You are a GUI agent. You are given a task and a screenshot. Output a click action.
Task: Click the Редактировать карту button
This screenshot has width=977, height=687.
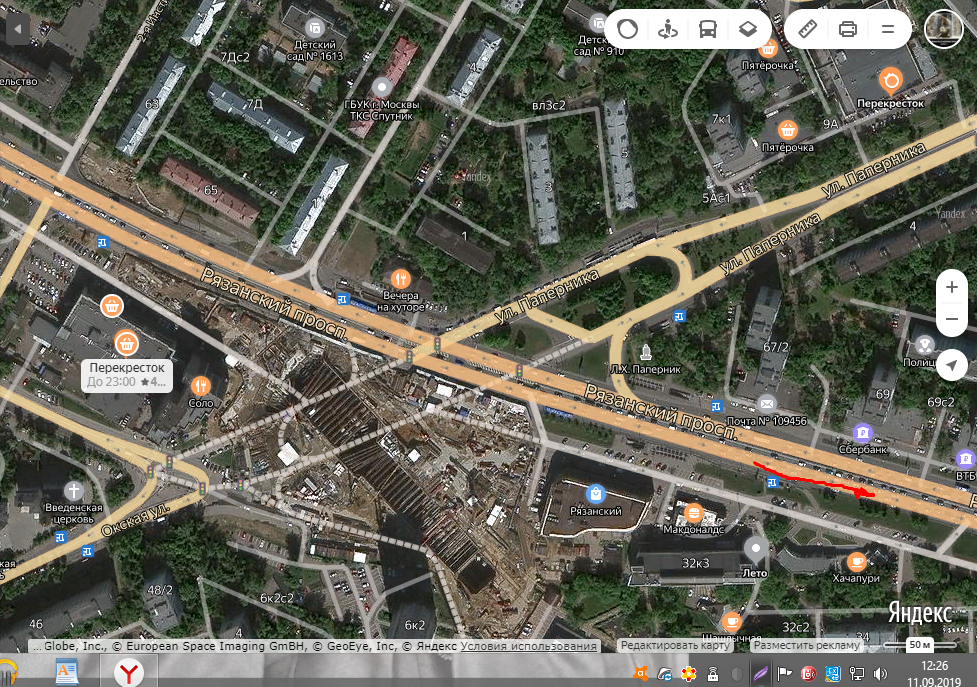pyautogui.click(x=675, y=645)
